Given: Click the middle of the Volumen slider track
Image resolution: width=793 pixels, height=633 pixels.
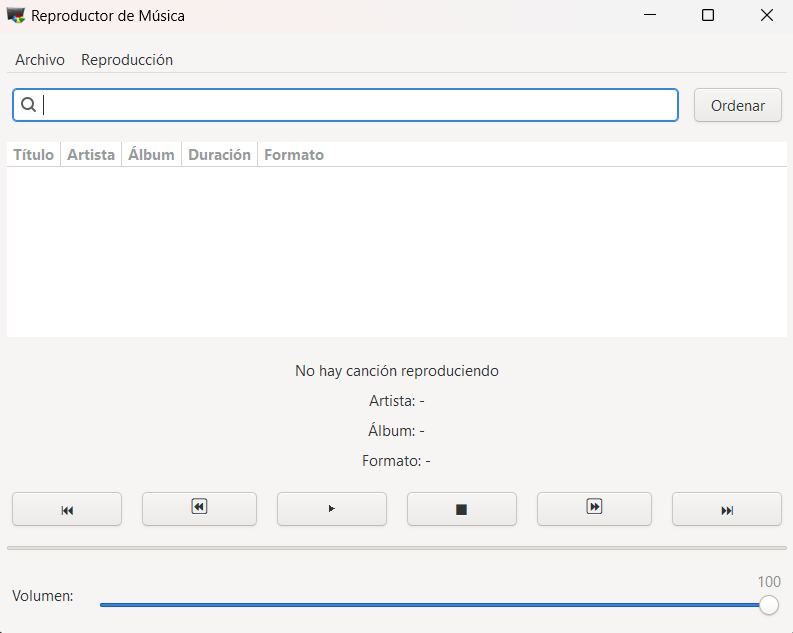Looking at the screenshot, I should pyautogui.click(x=434, y=605).
